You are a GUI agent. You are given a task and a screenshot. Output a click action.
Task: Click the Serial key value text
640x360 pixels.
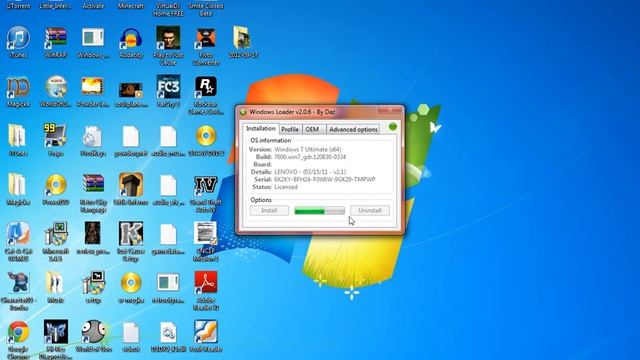(x=325, y=179)
